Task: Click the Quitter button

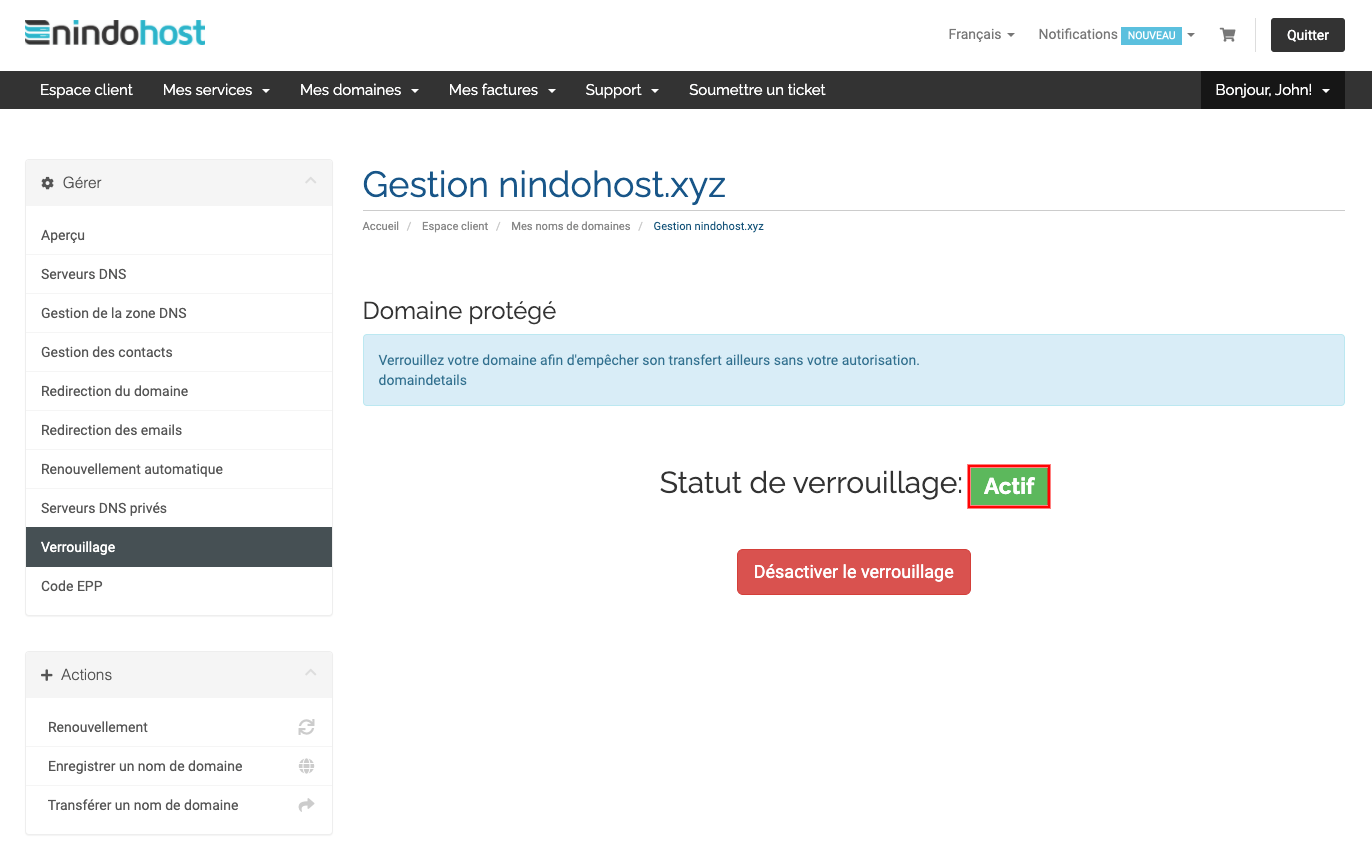Action: (x=1307, y=35)
